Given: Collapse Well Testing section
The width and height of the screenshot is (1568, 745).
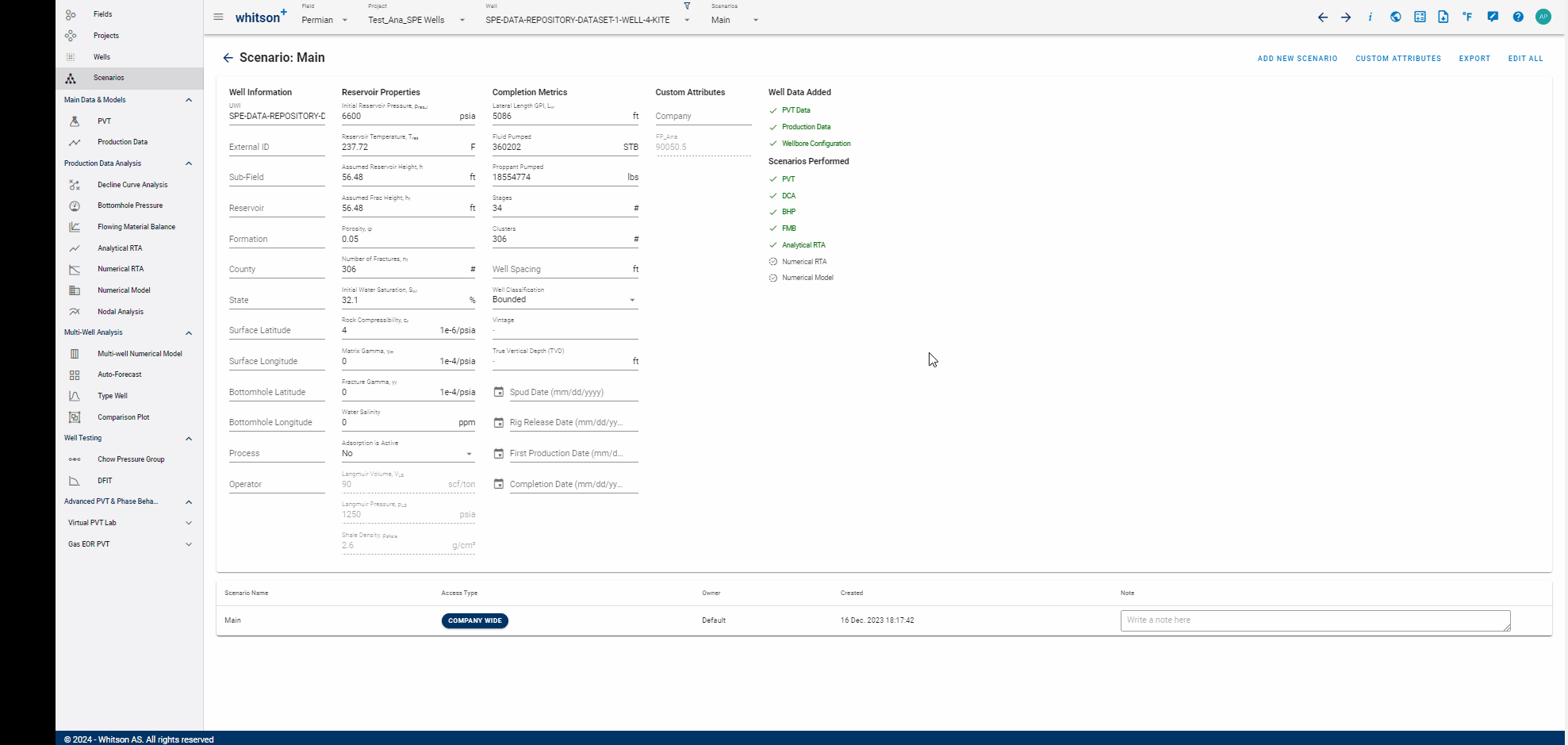Looking at the screenshot, I should pos(189,438).
